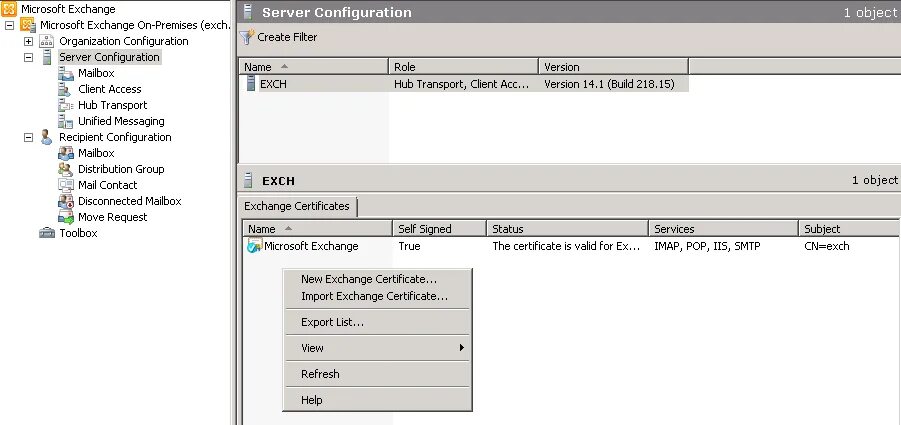Click the Hub Transport node icon

(66, 105)
